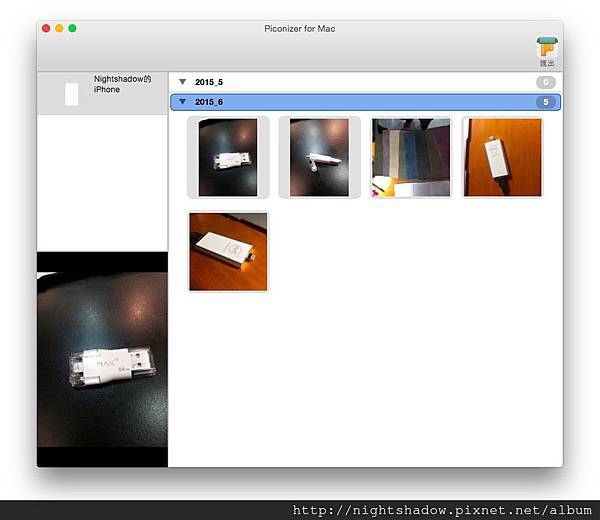The height and width of the screenshot is (520, 600).
Task: Click the 0 count badge on 2015_5
Action: pos(546,81)
